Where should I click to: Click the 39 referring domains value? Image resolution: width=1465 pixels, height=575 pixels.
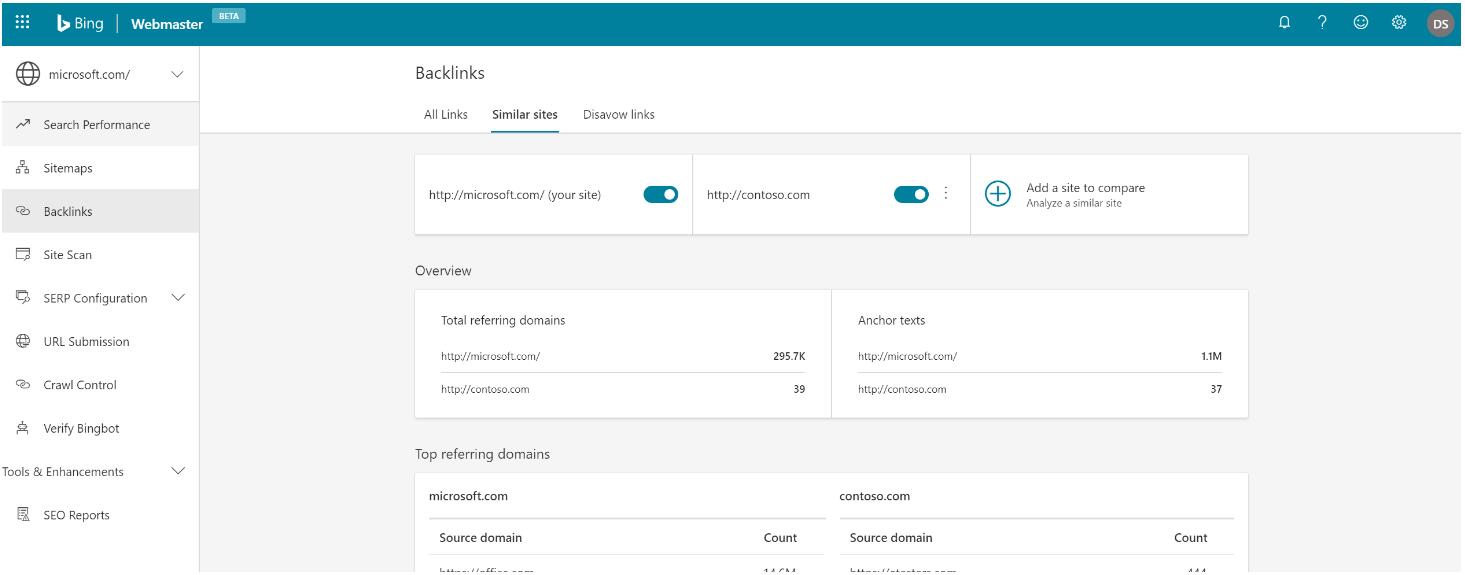[x=799, y=389]
